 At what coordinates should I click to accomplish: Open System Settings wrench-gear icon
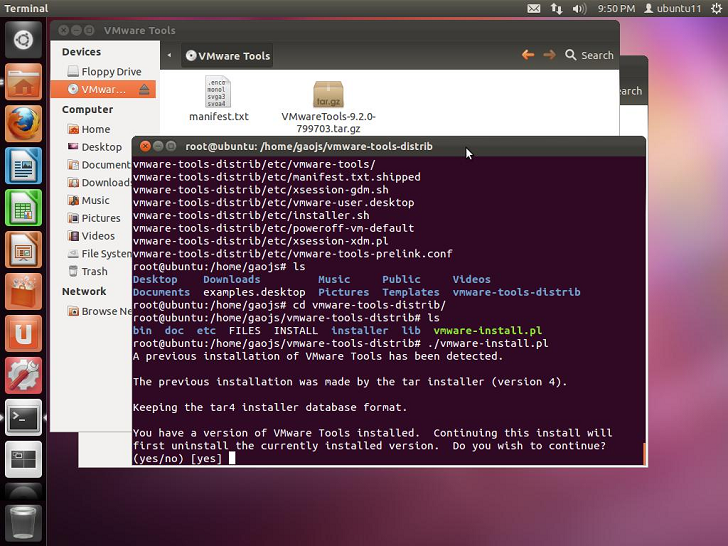[x=23, y=375]
